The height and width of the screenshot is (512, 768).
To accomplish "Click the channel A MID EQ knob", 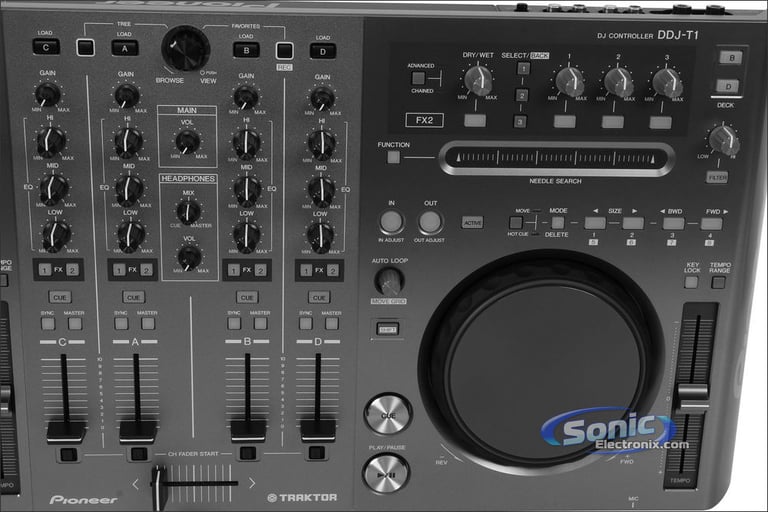I will [129, 191].
